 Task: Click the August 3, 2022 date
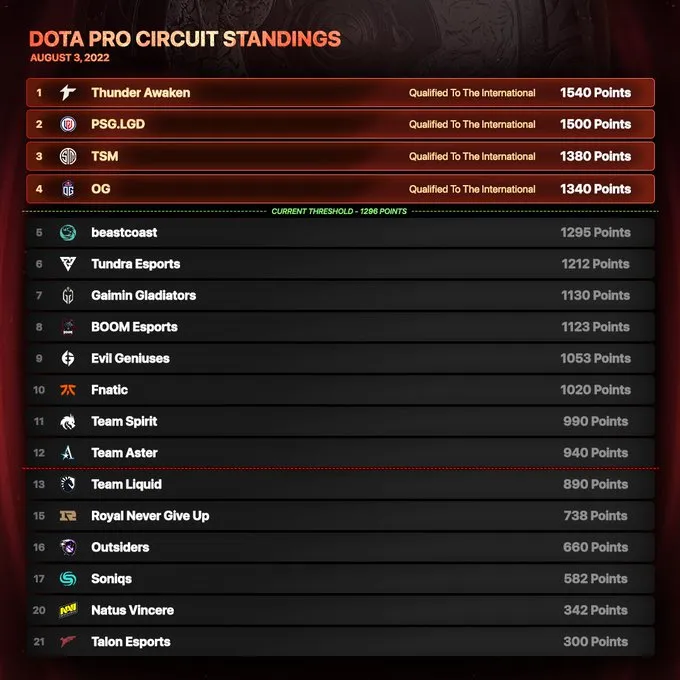pyautogui.click(x=69, y=58)
